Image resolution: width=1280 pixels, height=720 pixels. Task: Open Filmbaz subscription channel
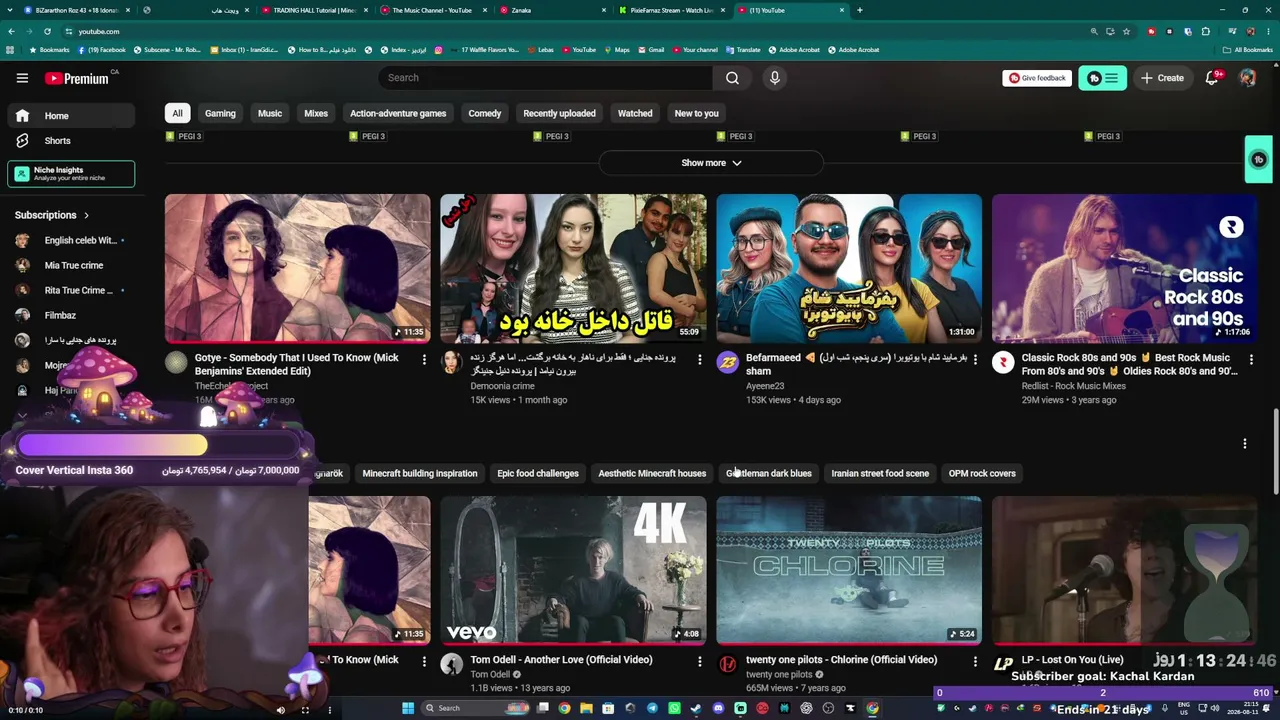coord(70,315)
